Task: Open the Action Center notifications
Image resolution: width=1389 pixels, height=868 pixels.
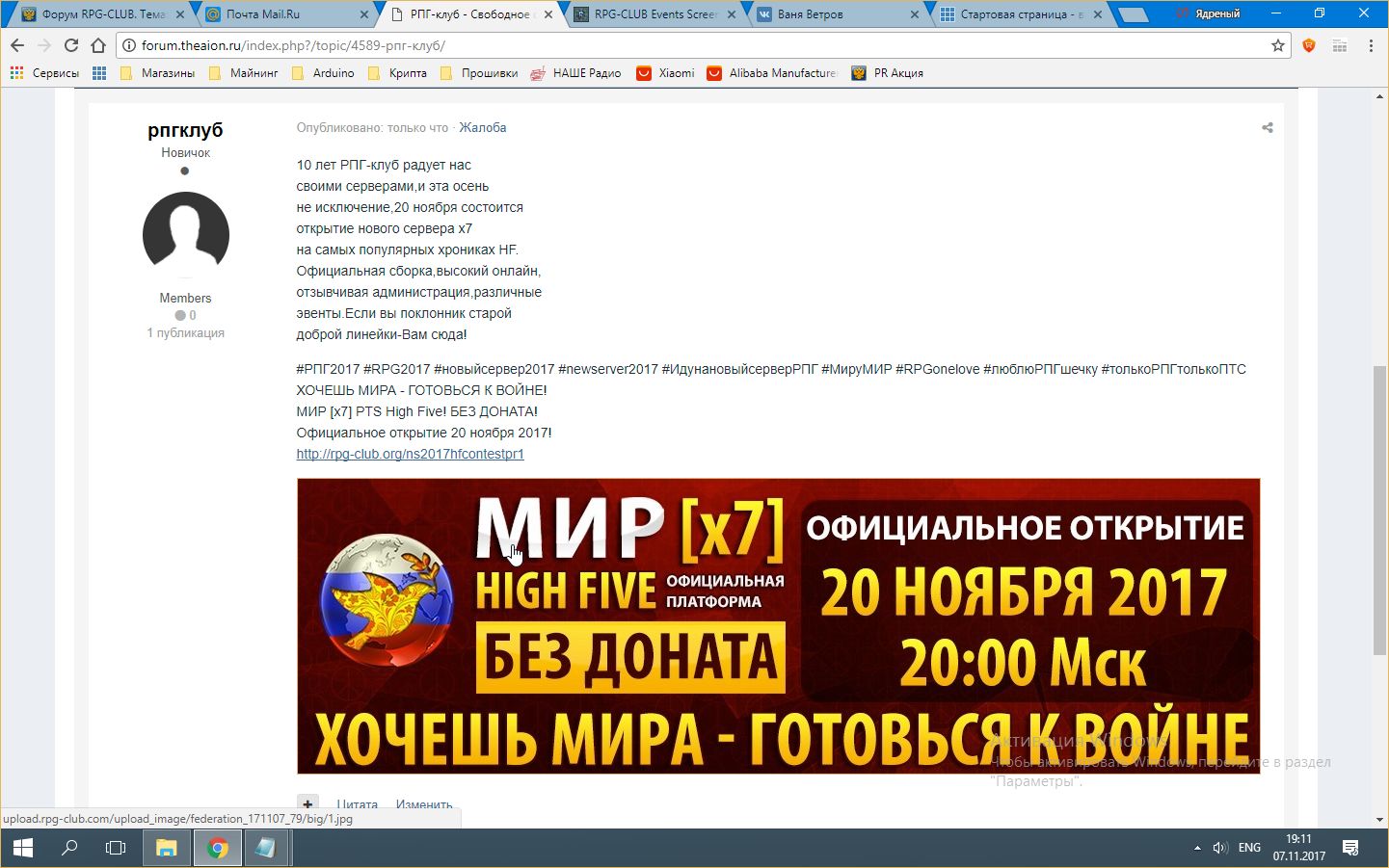Action: coord(1350,848)
